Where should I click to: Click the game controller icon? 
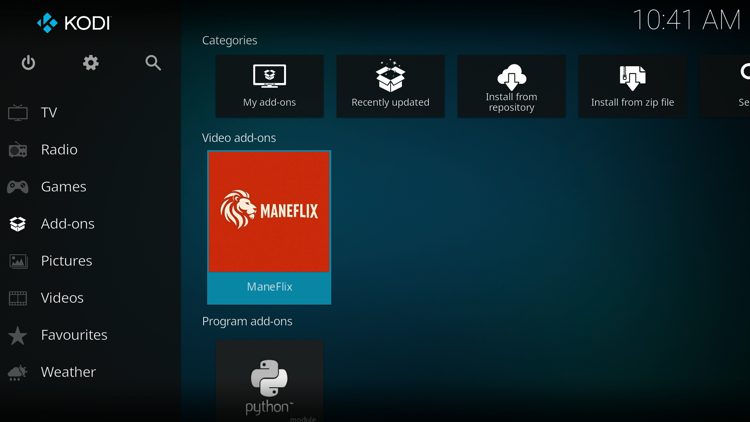(18, 187)
